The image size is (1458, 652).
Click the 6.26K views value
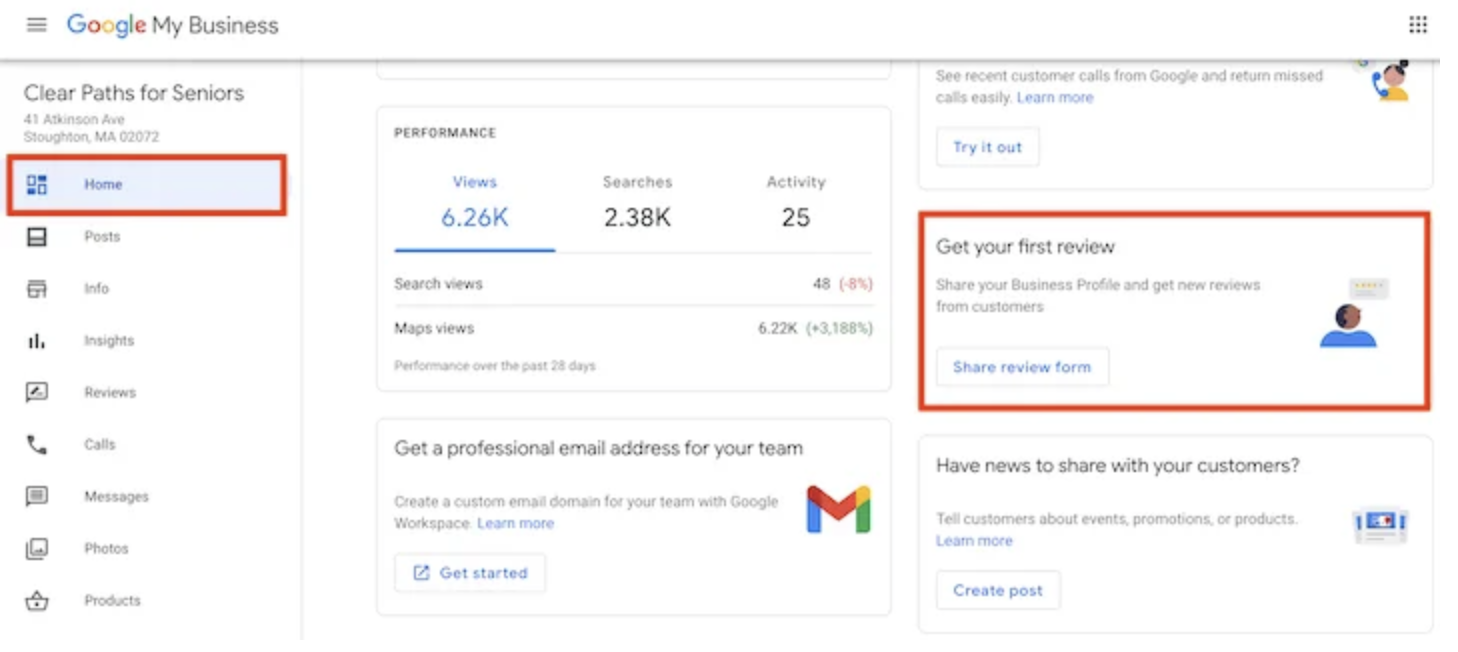coord(475,218)
